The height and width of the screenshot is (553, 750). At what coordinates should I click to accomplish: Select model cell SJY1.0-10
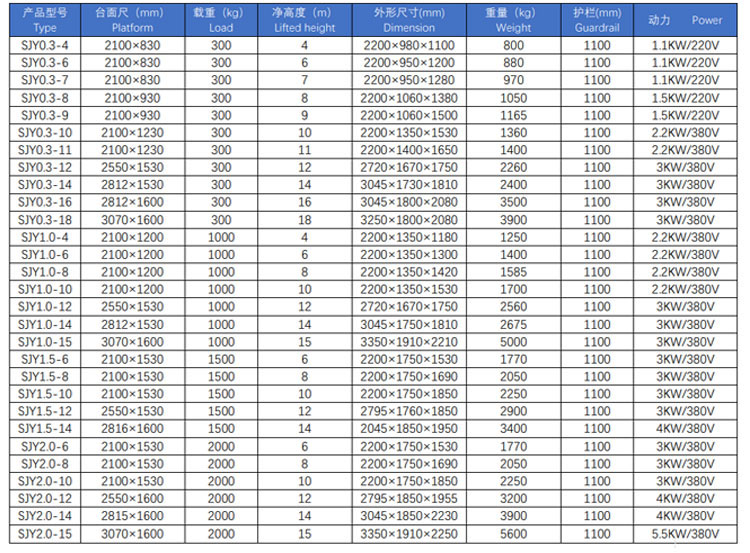[x=45, y=289]
